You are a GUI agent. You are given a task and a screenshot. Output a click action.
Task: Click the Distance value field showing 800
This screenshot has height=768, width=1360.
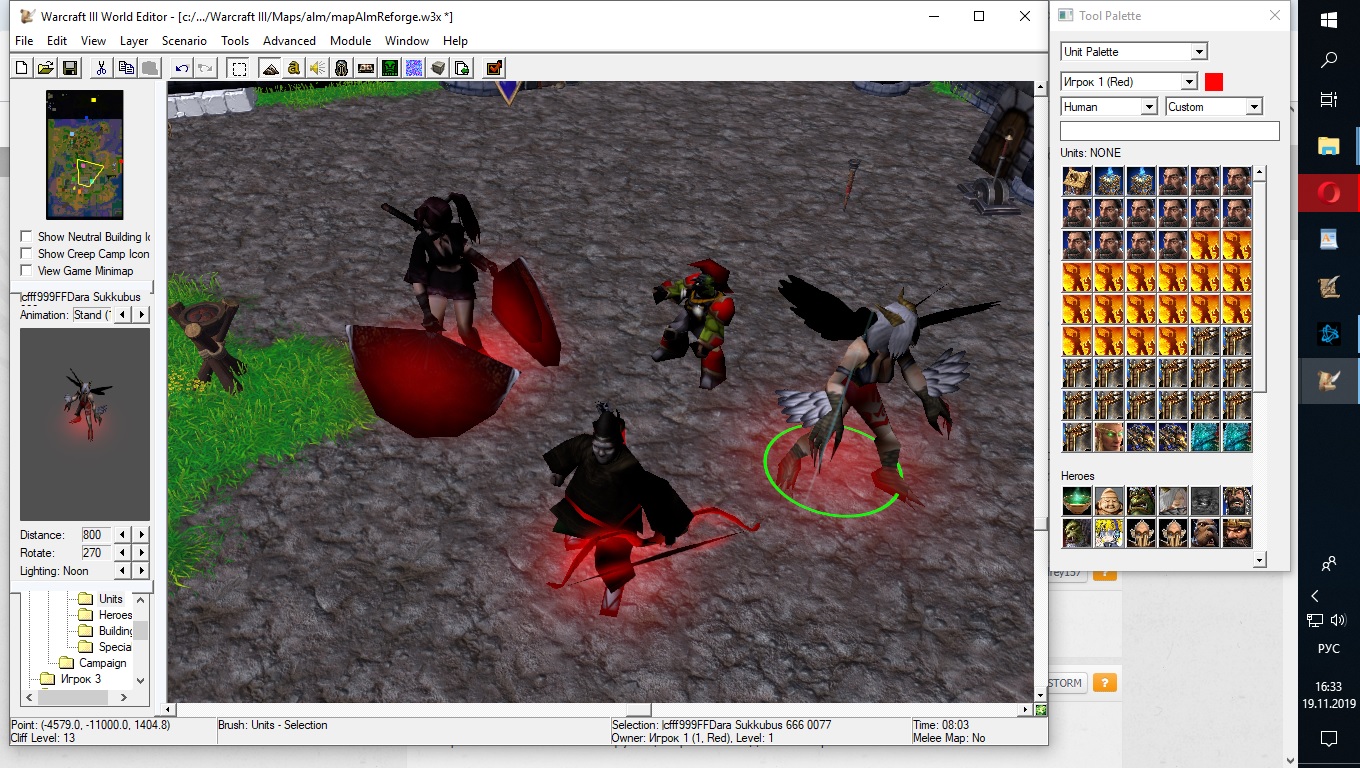click(x=96, y=535)
